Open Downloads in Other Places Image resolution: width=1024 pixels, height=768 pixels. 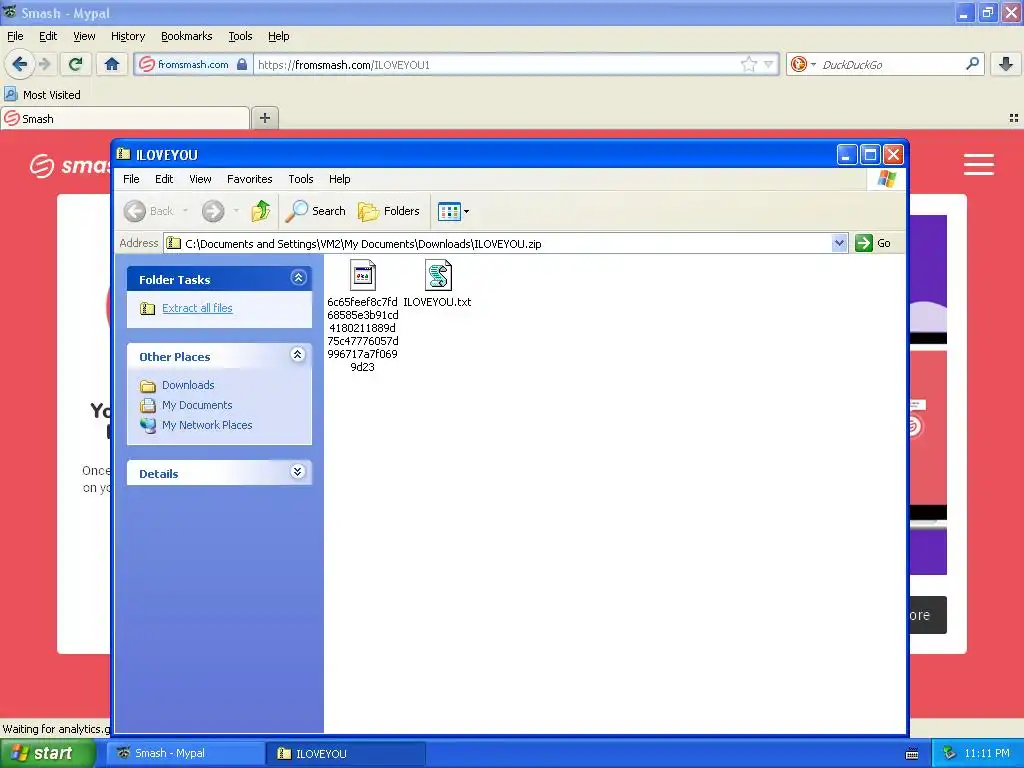click(x=188, y=385)
